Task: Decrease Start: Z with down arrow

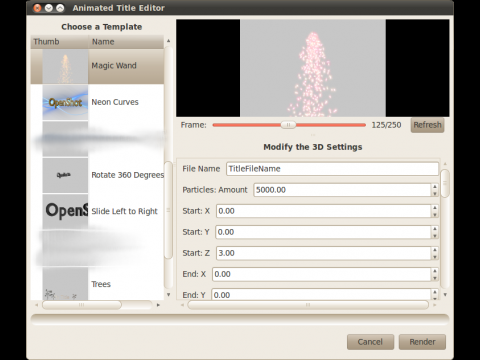Action: coord(435,256)
